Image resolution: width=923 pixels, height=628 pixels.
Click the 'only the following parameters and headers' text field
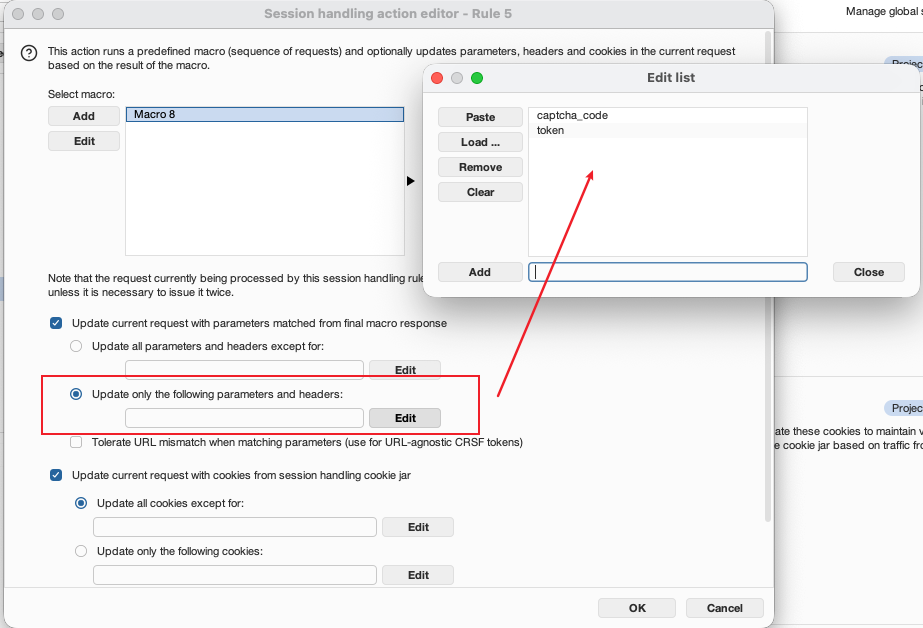pyautogui.click(x=244, y=418)
